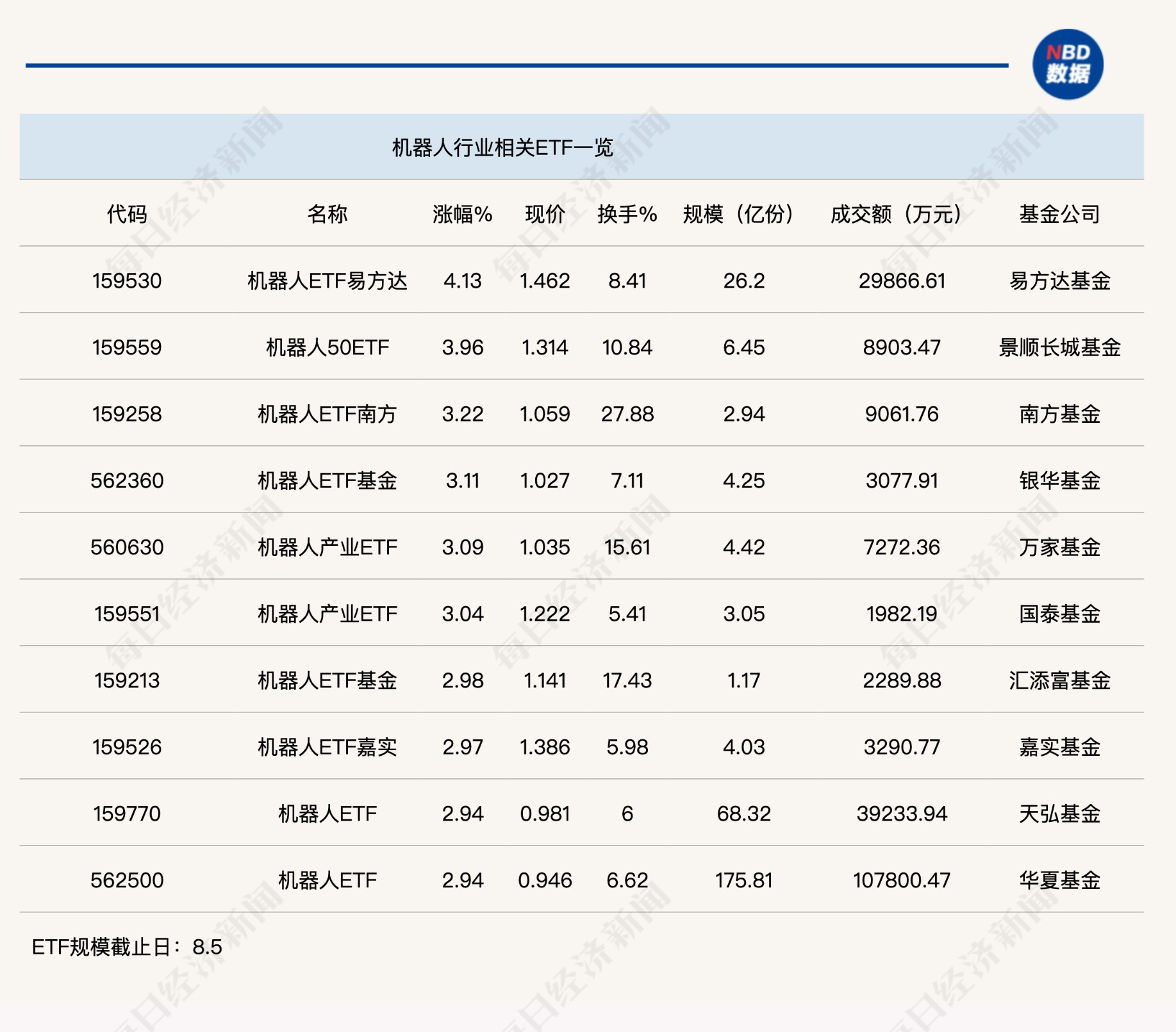
Task: Select name 机器人ETF易方达
Action: (327, 281)
